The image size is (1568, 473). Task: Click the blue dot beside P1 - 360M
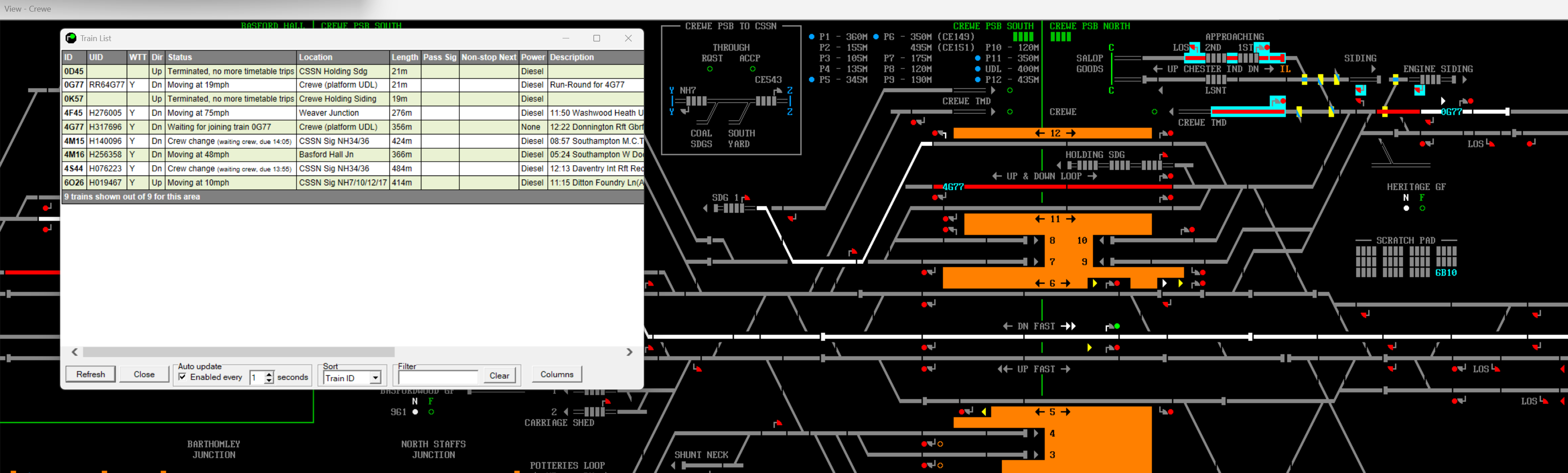pos(811,37)
